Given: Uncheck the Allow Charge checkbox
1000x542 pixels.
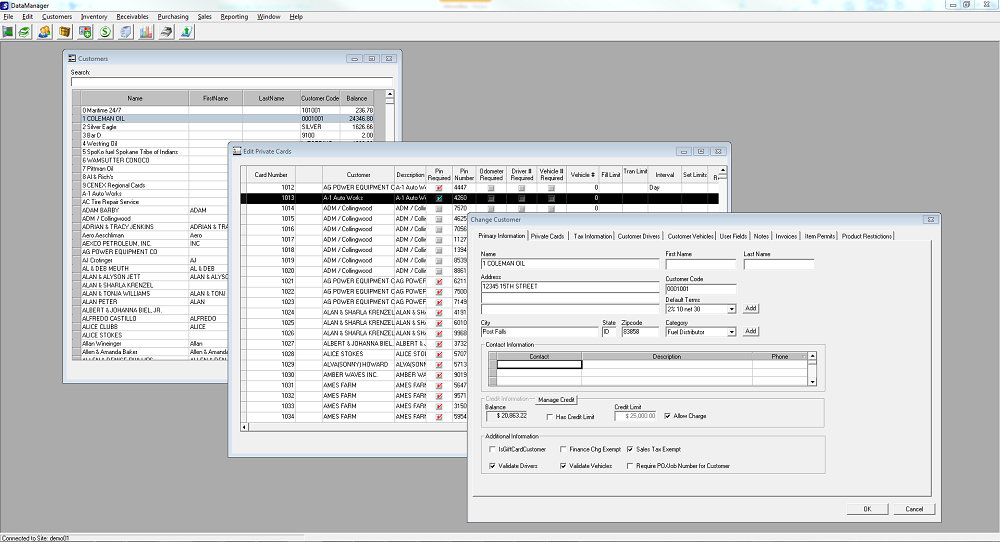Looking at the screenshot, I should point(668,416).
